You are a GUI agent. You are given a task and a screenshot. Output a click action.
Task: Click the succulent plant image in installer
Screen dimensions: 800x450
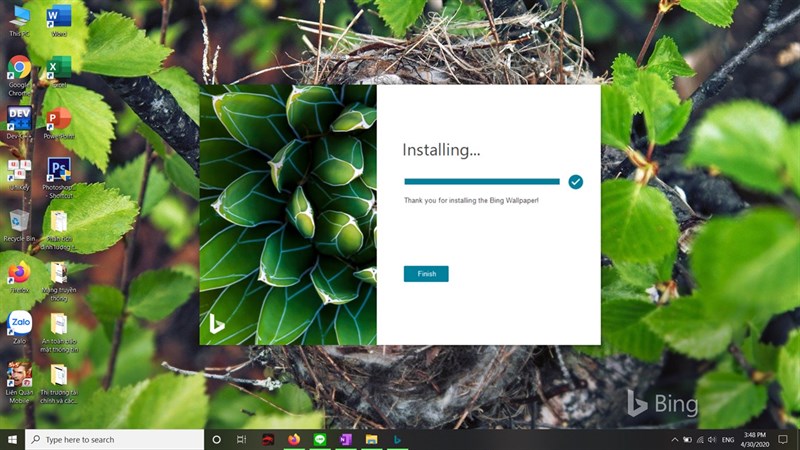click(x=288, y=215)
